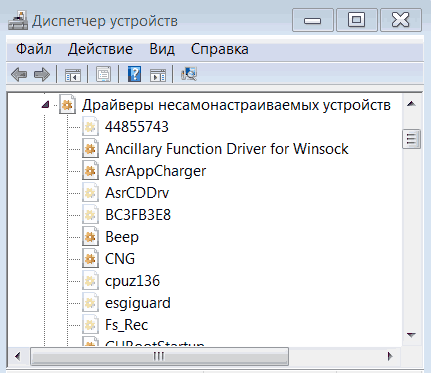
Task: Open the Файл menu
Action: click(x=34, y=49)
